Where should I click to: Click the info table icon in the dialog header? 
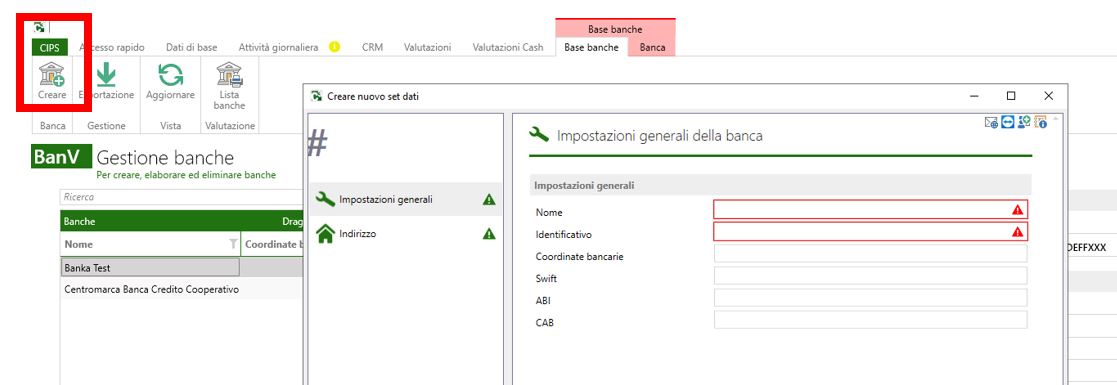1040,122
